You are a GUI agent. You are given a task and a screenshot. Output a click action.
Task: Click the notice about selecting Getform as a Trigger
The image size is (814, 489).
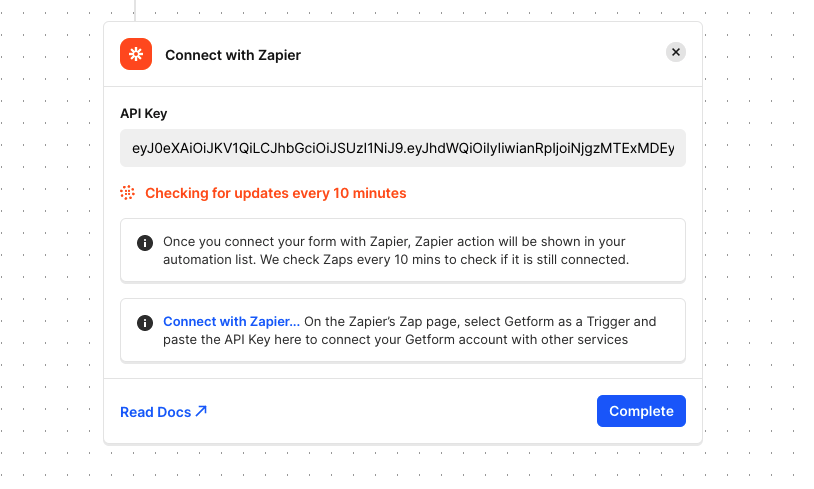click(403, 330)
